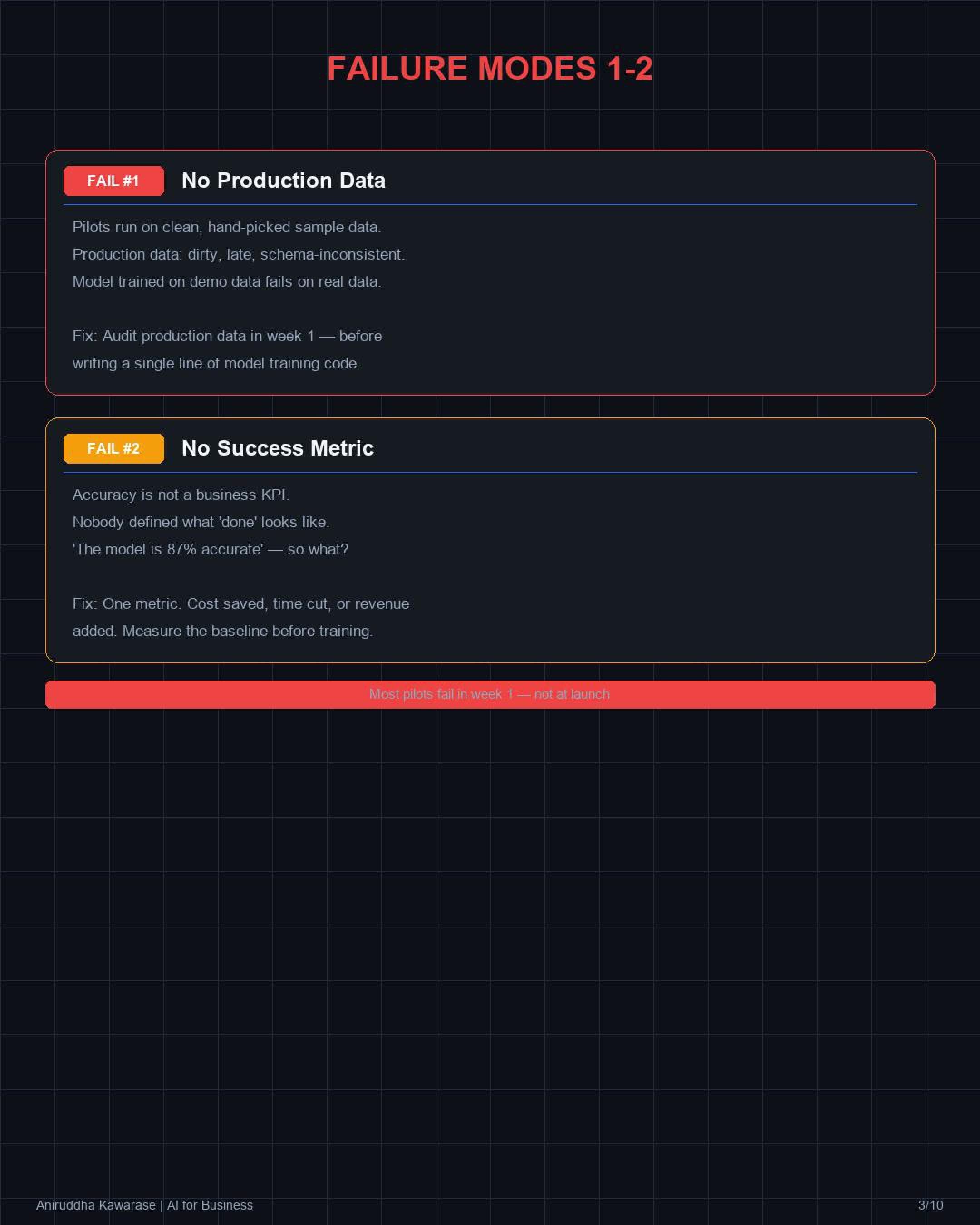This screenshot has height=1225, width=980.
Task: Select 'Model trained on demo data' sentence
Action: coord(227,282)
